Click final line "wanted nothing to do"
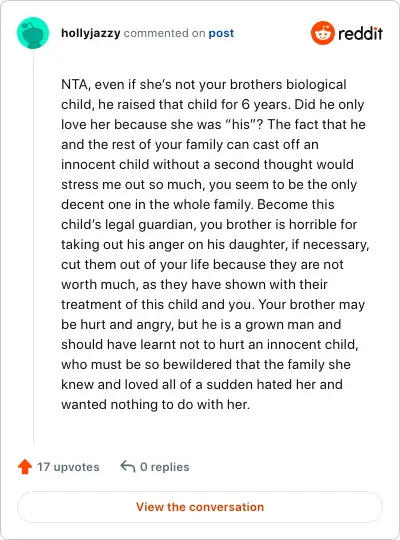The height and width of the screenshot is (540, 400). (x=155, y=404)
